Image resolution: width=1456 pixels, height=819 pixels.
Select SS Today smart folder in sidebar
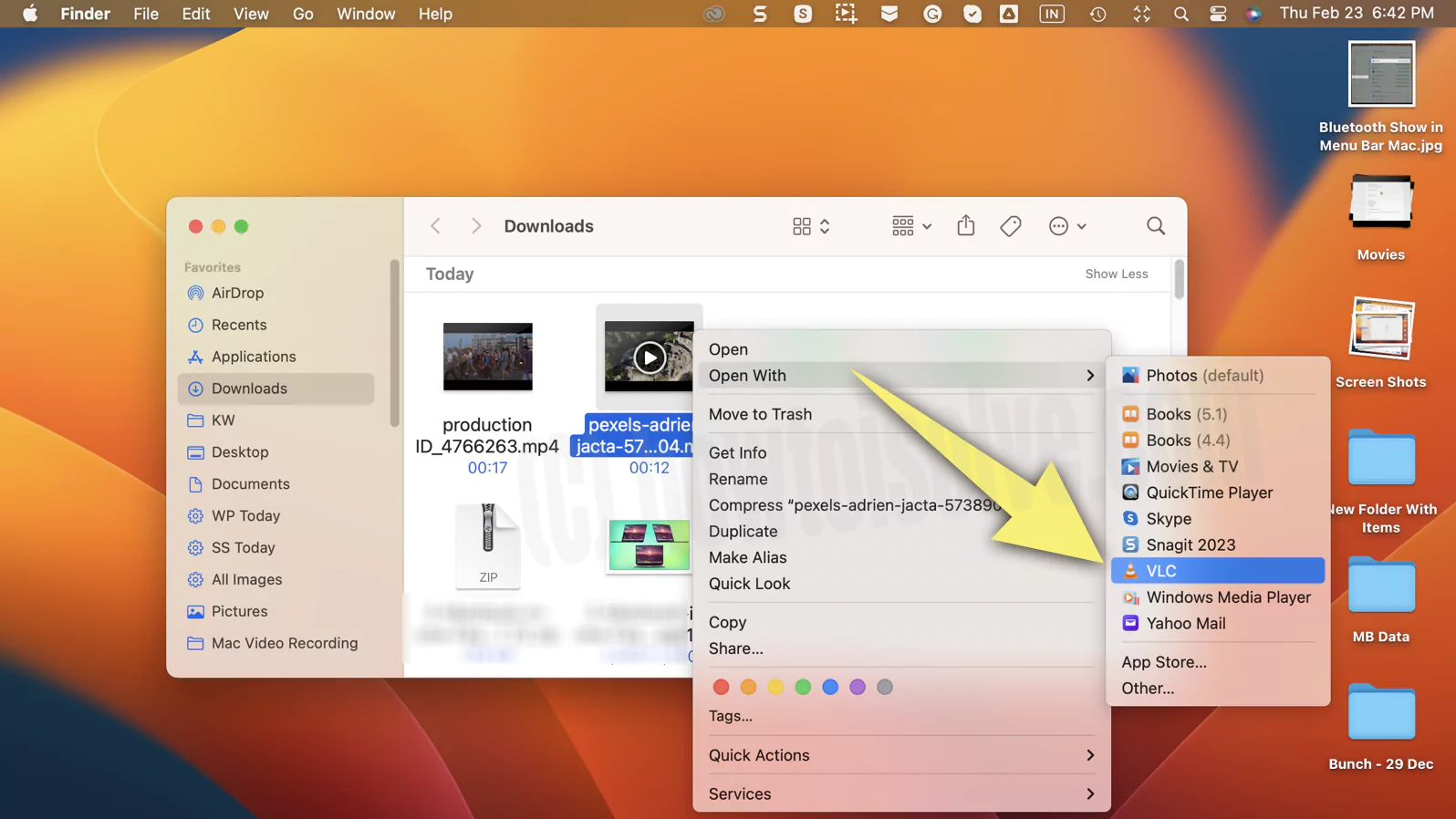pyautogui.click(x=276, y=548)
